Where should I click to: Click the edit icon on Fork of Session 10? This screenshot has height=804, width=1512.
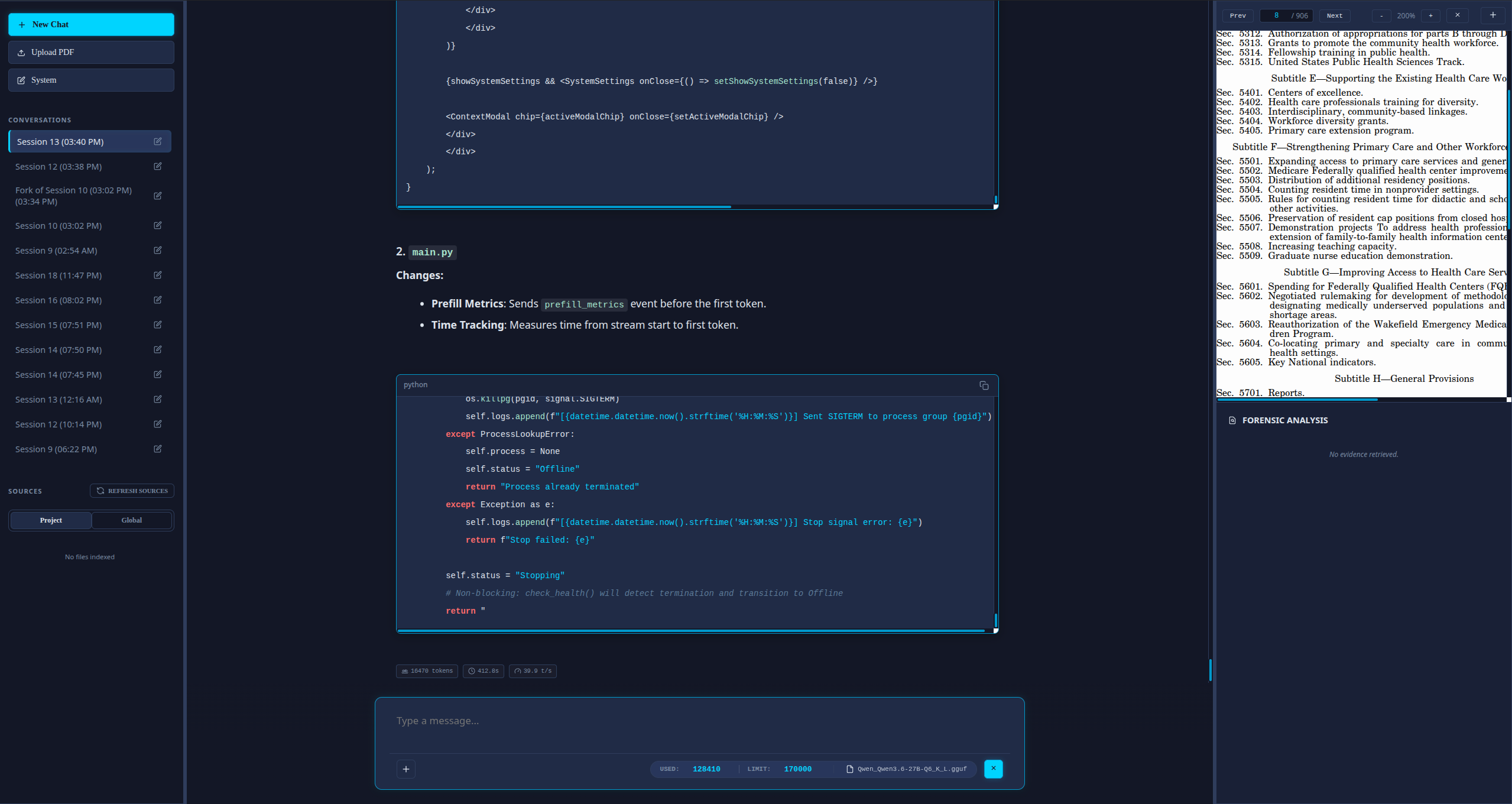(158, 196)
